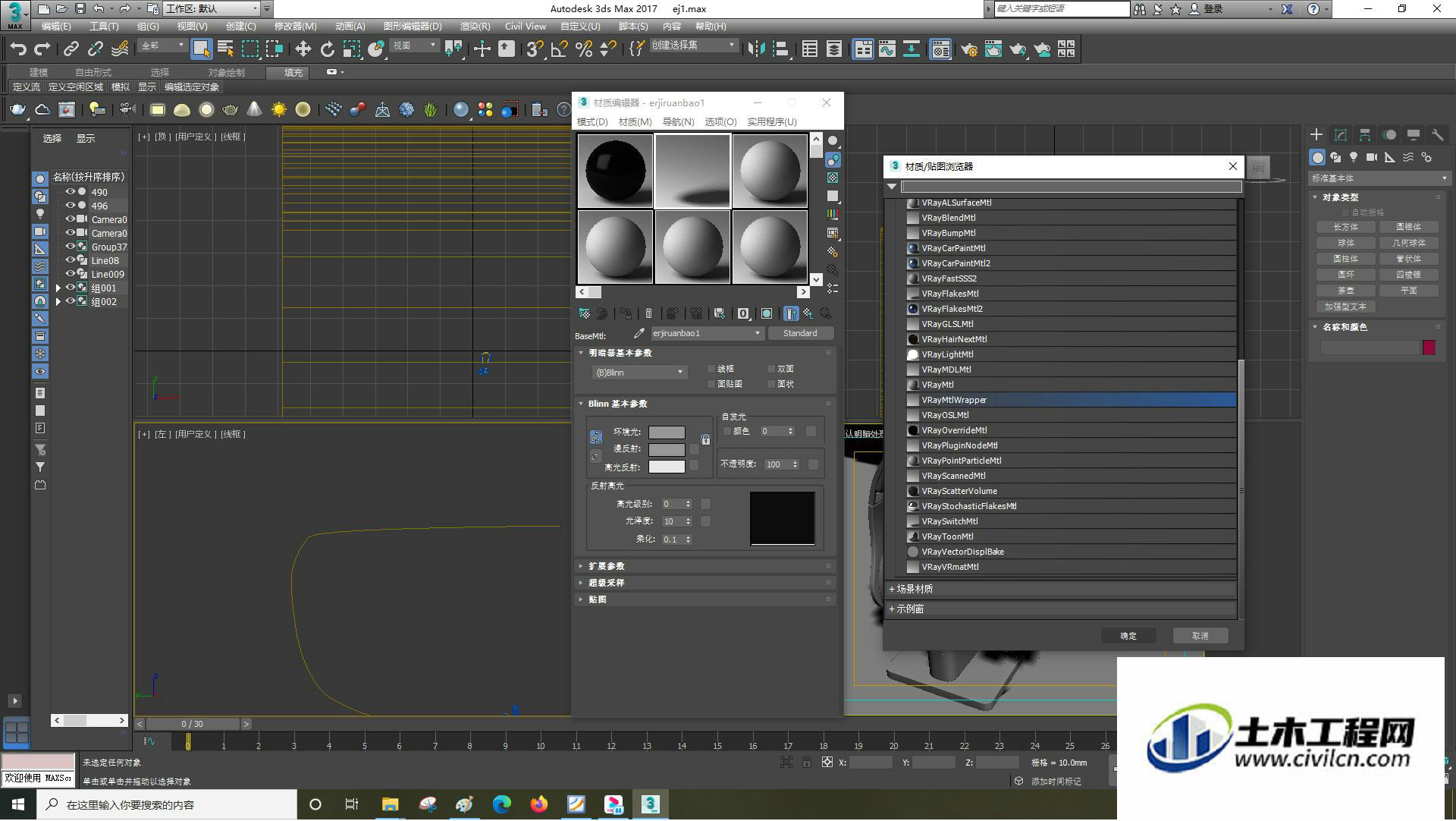
Task: Open the (B)Blinn shader dropdown
Action: tap(639, 373)
